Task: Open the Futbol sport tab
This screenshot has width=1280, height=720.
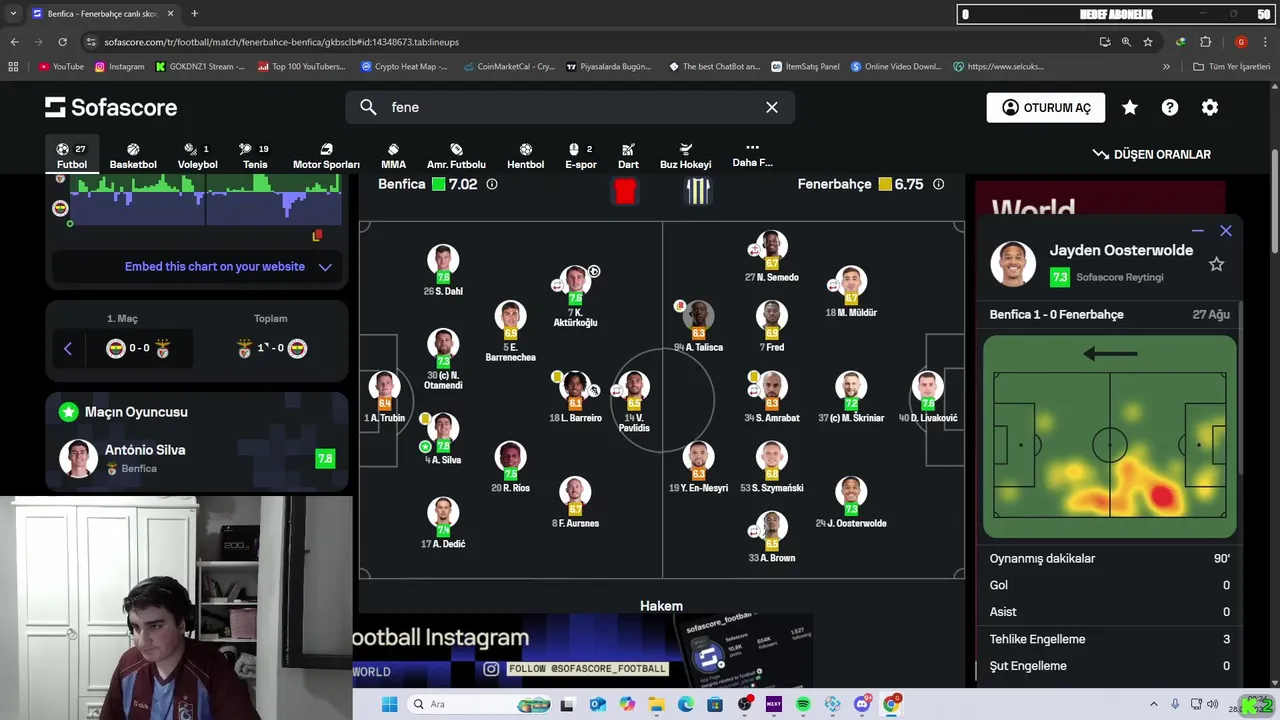Action: point(71,156)
